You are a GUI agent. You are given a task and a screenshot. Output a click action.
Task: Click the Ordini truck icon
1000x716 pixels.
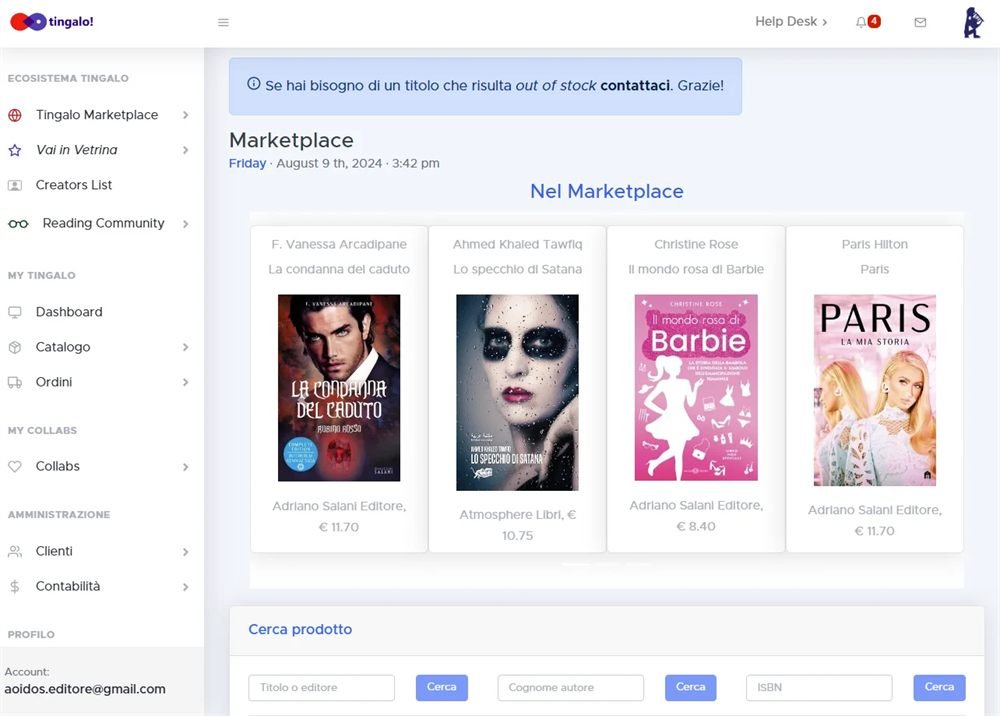(x=15, y=383)
